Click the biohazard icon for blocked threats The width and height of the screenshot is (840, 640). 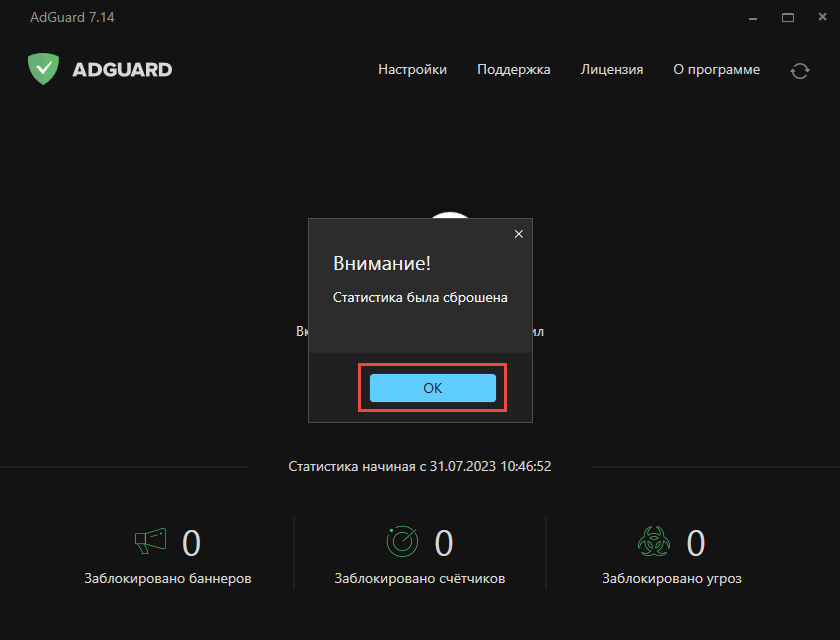(x=653, y=540)
